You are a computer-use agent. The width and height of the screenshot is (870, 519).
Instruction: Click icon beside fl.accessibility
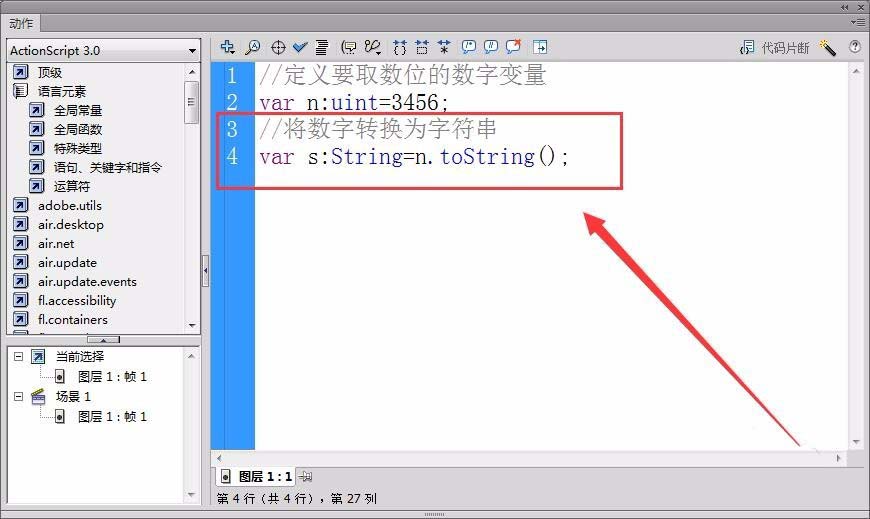pyautogui.click(x=20, y=300)
